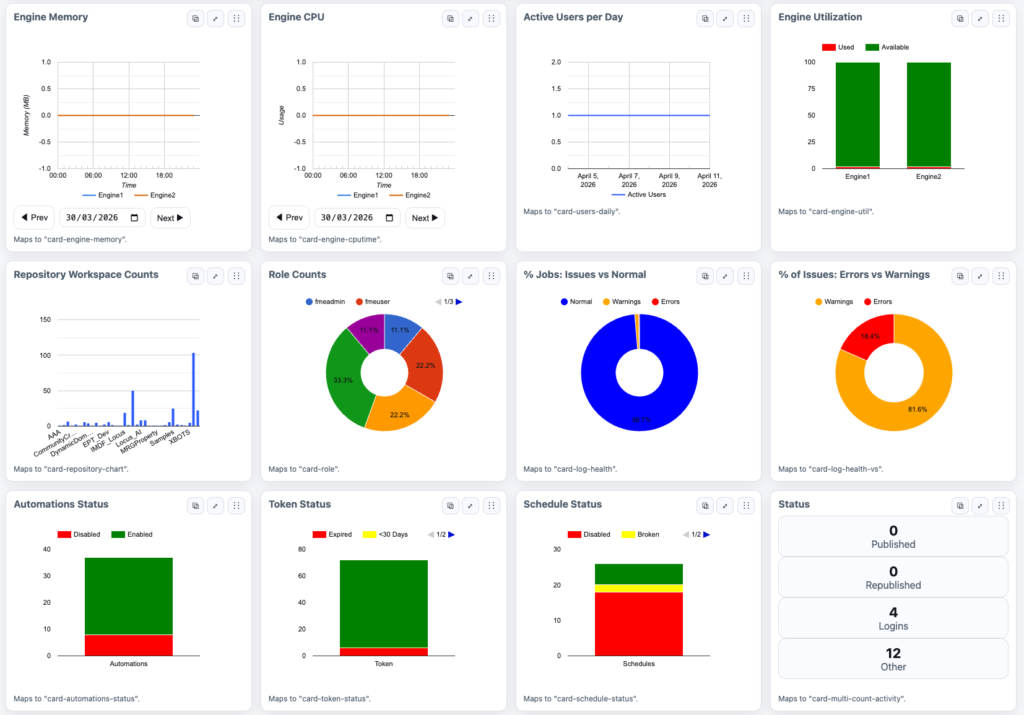
Task: Toggle Engine2 legend item in Engine Memory chart
Action: click(155, 195)
